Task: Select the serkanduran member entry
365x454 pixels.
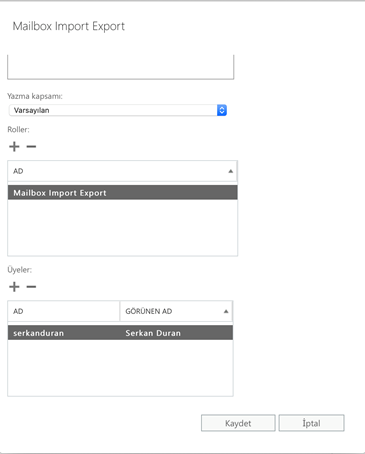Action: [38, 333]
